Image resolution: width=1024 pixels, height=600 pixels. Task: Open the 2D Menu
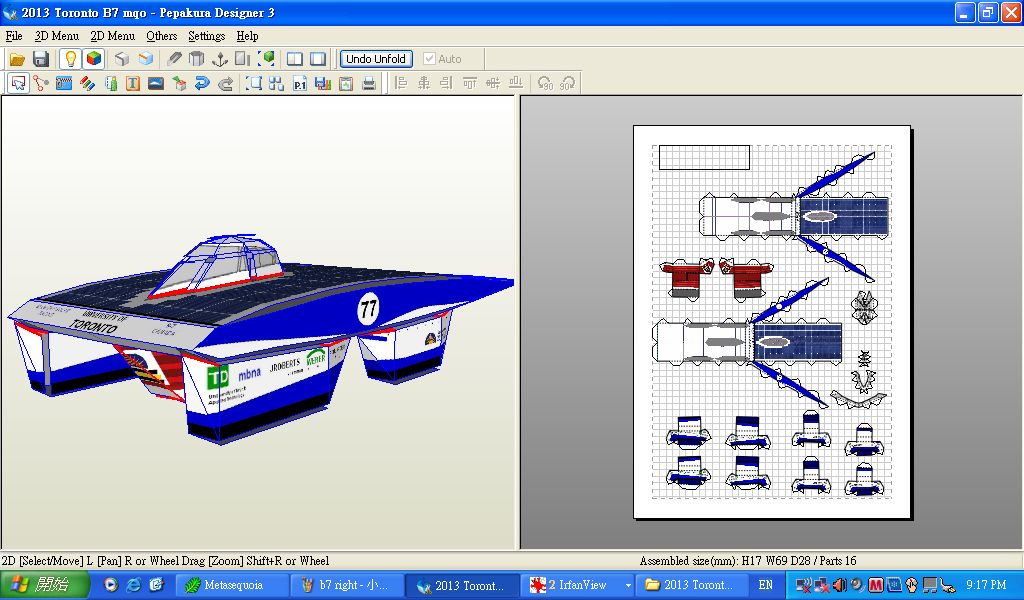[x=112, y=36]
